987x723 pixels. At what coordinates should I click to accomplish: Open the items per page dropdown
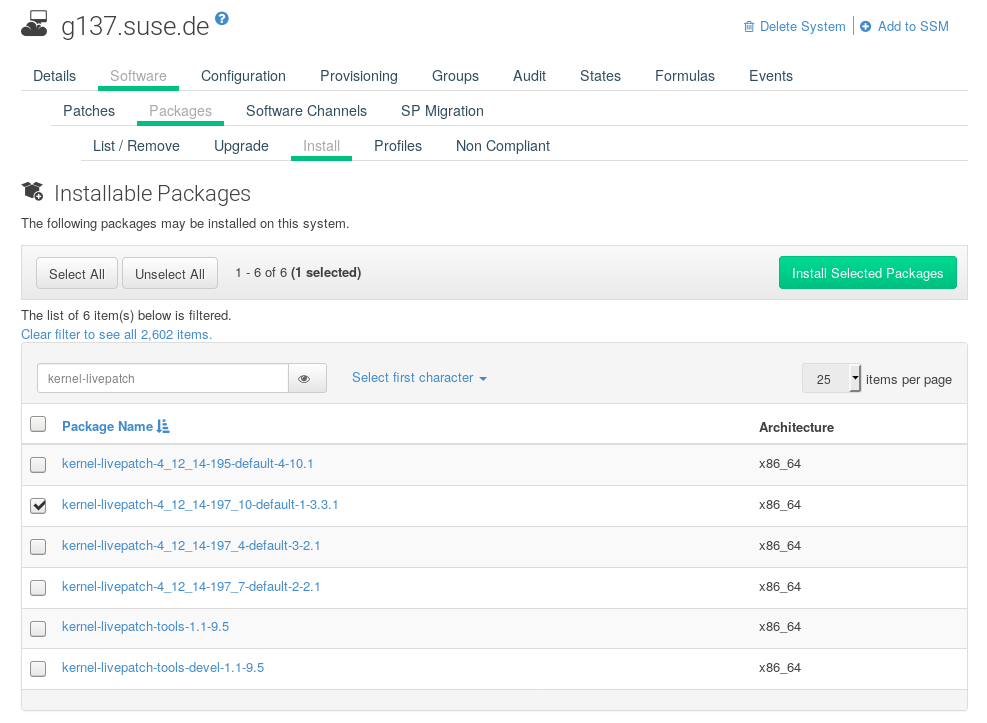point(828,378)
